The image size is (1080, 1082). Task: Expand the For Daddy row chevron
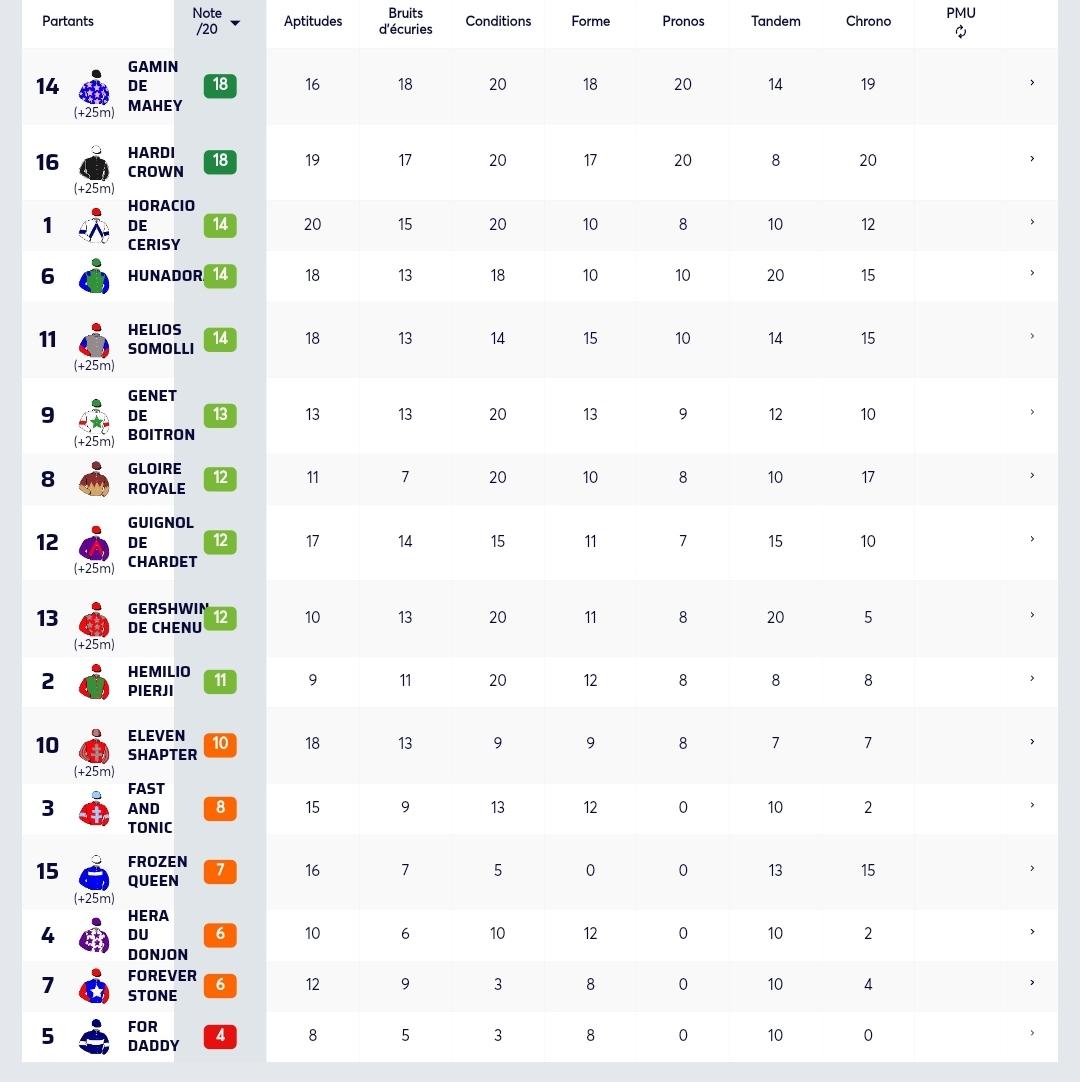(1032, 1034)
